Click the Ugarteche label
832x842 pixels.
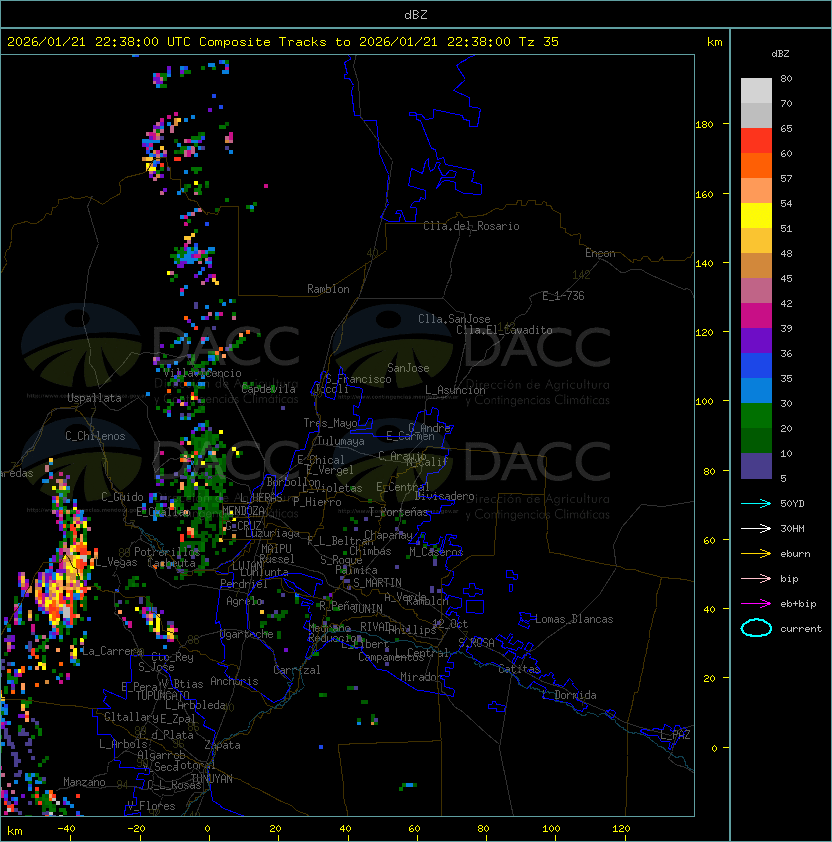(247, 634)
